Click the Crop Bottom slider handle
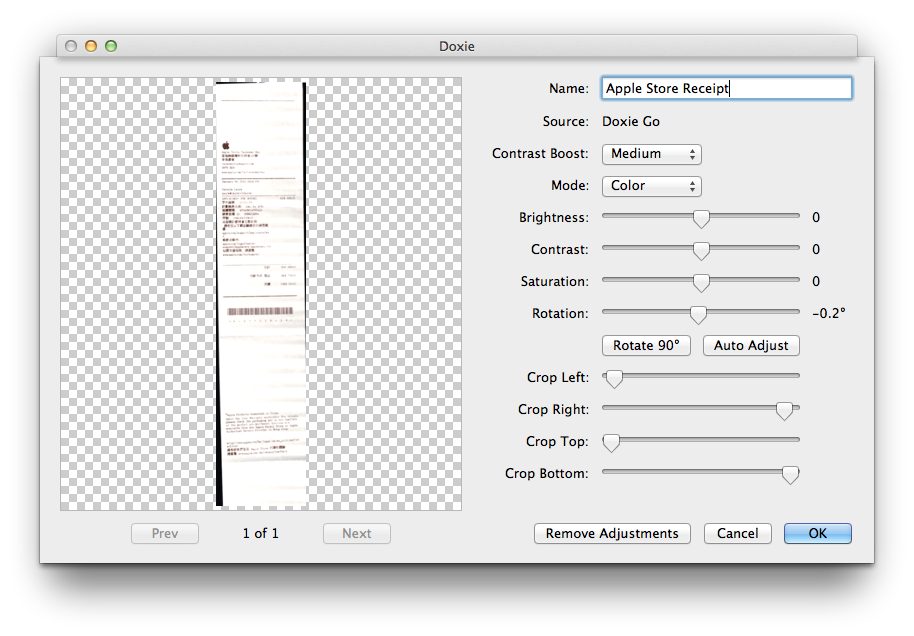 pos(790,475)
